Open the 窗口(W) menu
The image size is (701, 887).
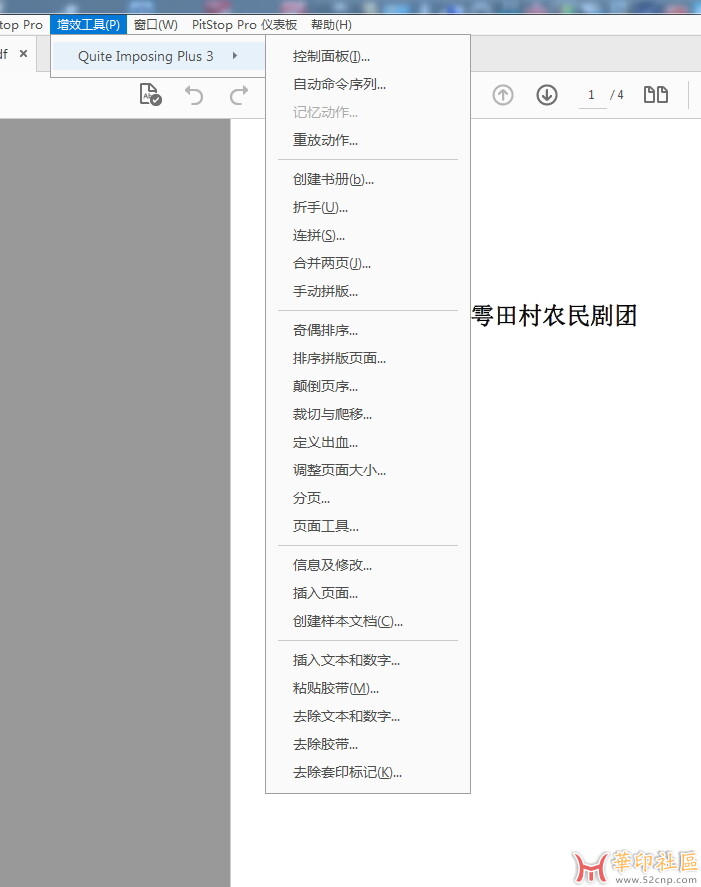(155, 24)
